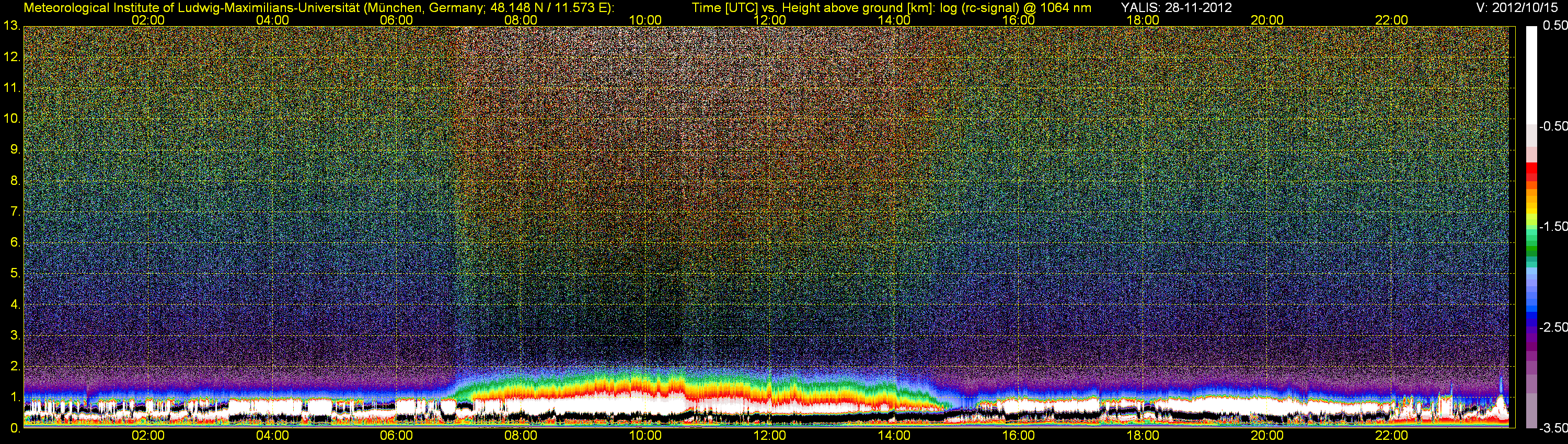Click the 02:00 label on the top time axis
Viewport: 1568px width, 444px height.
[x=148, y=20]
